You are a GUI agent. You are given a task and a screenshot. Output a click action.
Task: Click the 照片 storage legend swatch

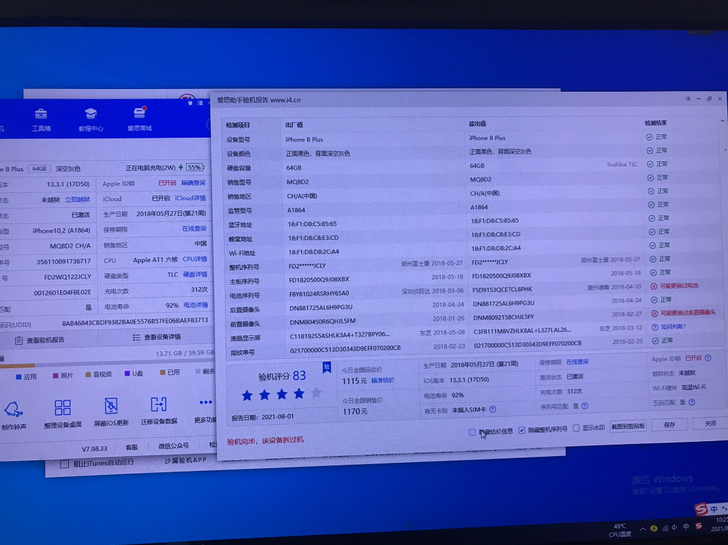[x=55, y=375]
